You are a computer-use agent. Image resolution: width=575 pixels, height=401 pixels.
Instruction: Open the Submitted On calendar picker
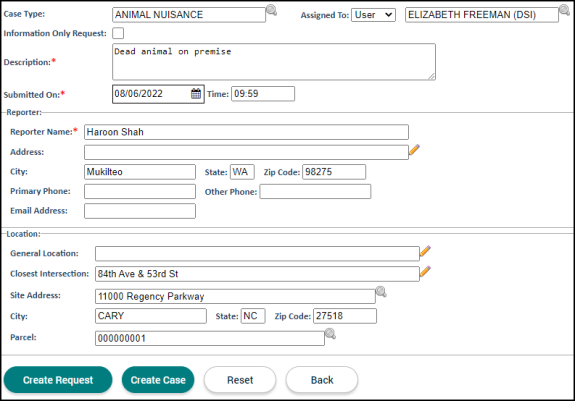pyautogui.click(x=196, y=94)
